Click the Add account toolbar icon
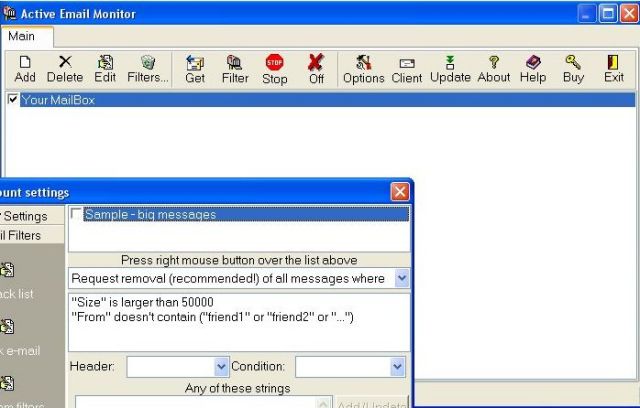This screenshot has height=408, width=640. click(x=25, y=62)
